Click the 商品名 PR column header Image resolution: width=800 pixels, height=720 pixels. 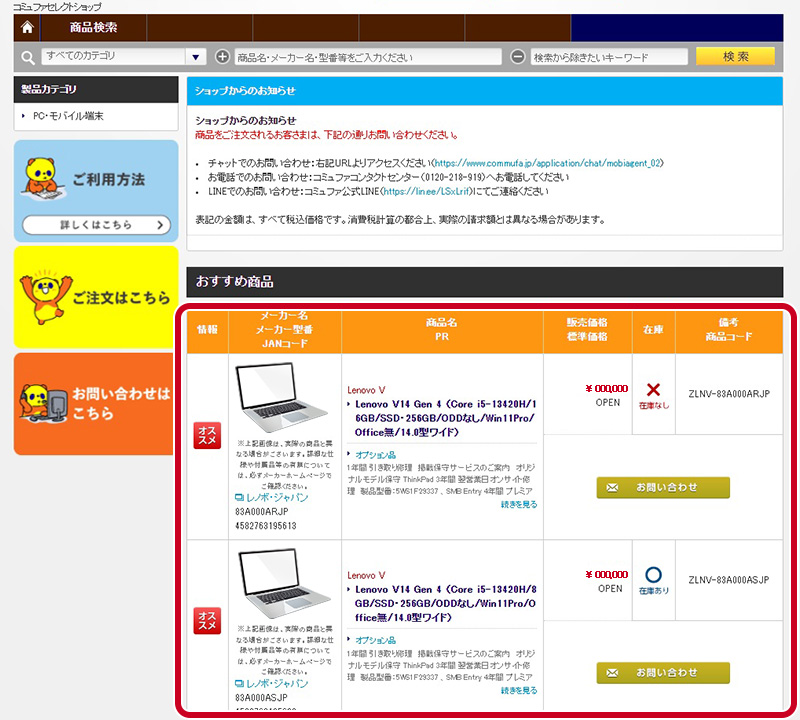coord(442,330)
